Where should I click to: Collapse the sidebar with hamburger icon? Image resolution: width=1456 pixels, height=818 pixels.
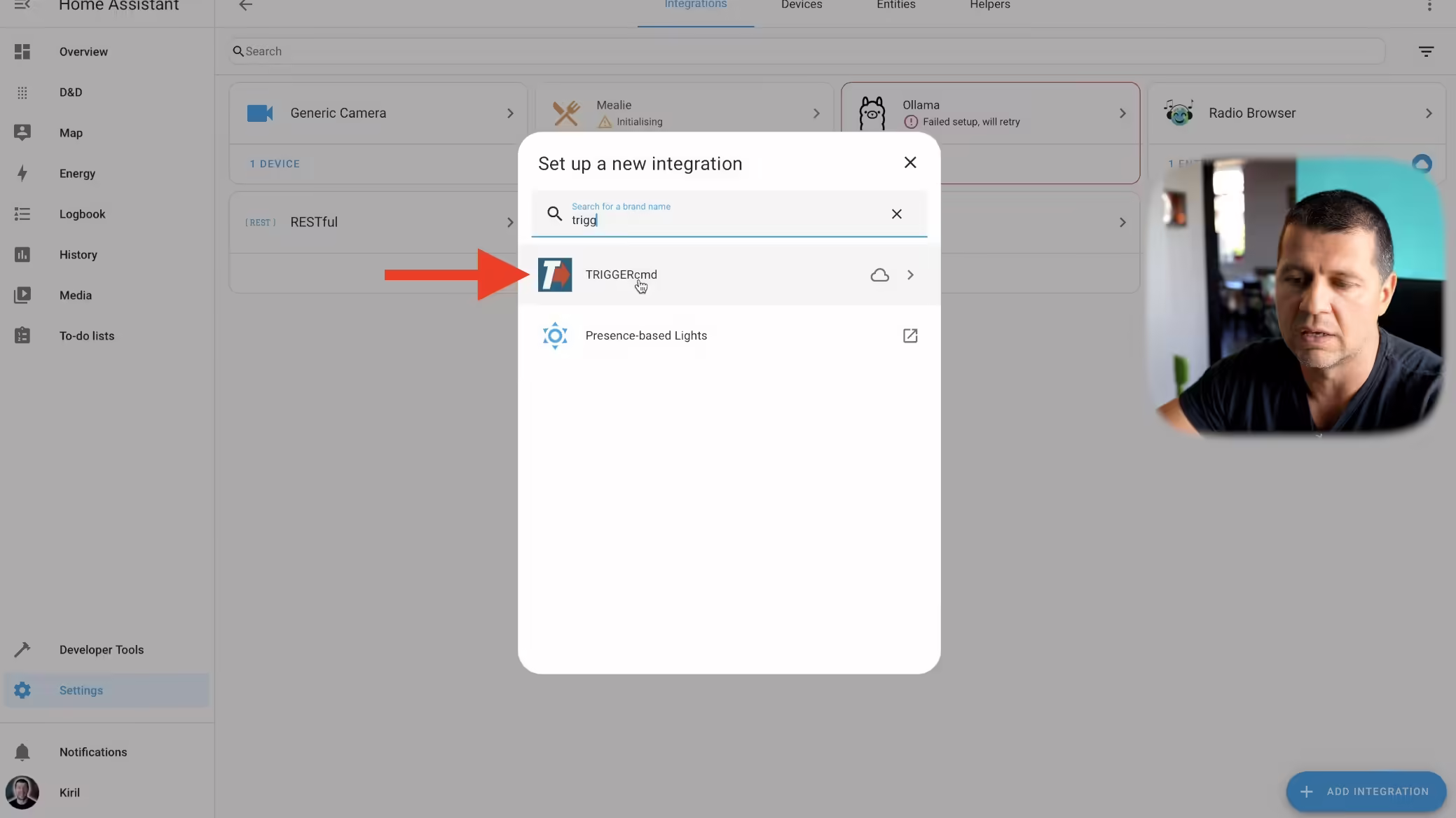(22, 6)
